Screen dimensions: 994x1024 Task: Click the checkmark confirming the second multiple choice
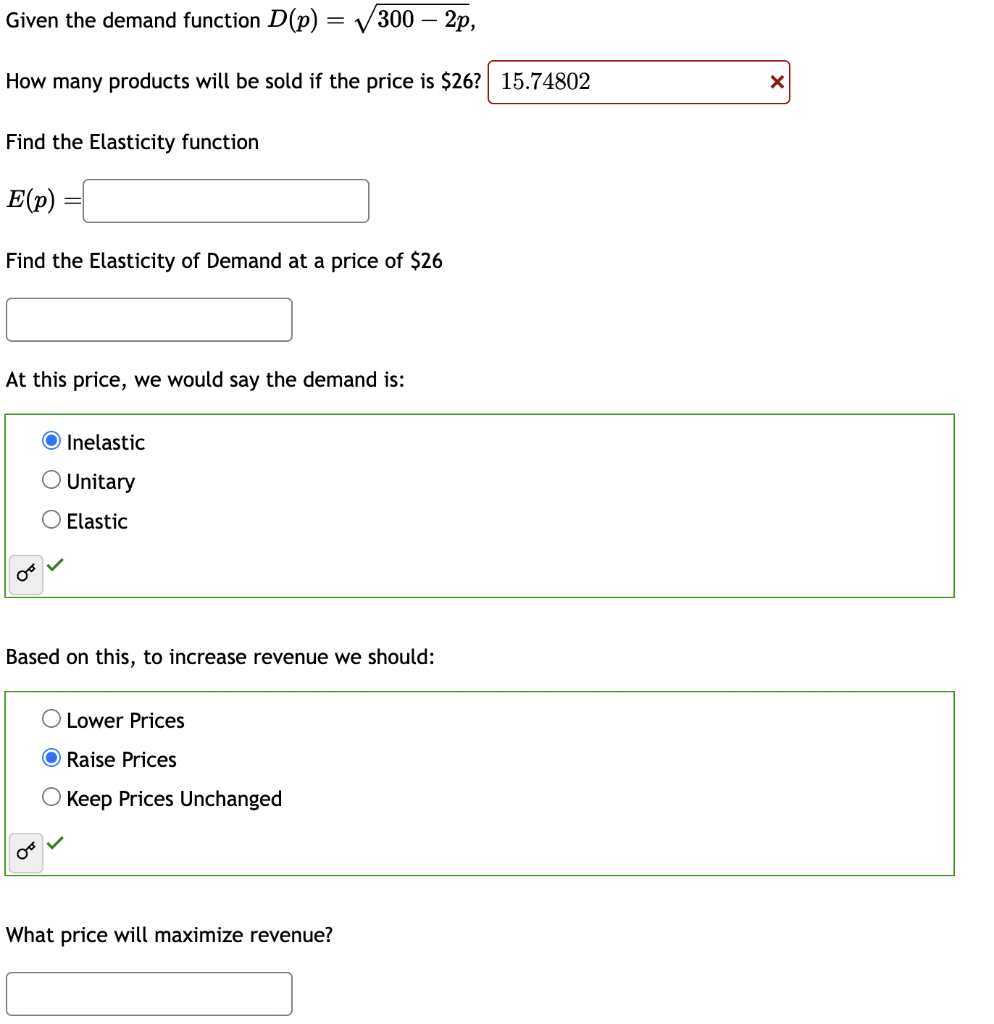[x=55, y=842]
